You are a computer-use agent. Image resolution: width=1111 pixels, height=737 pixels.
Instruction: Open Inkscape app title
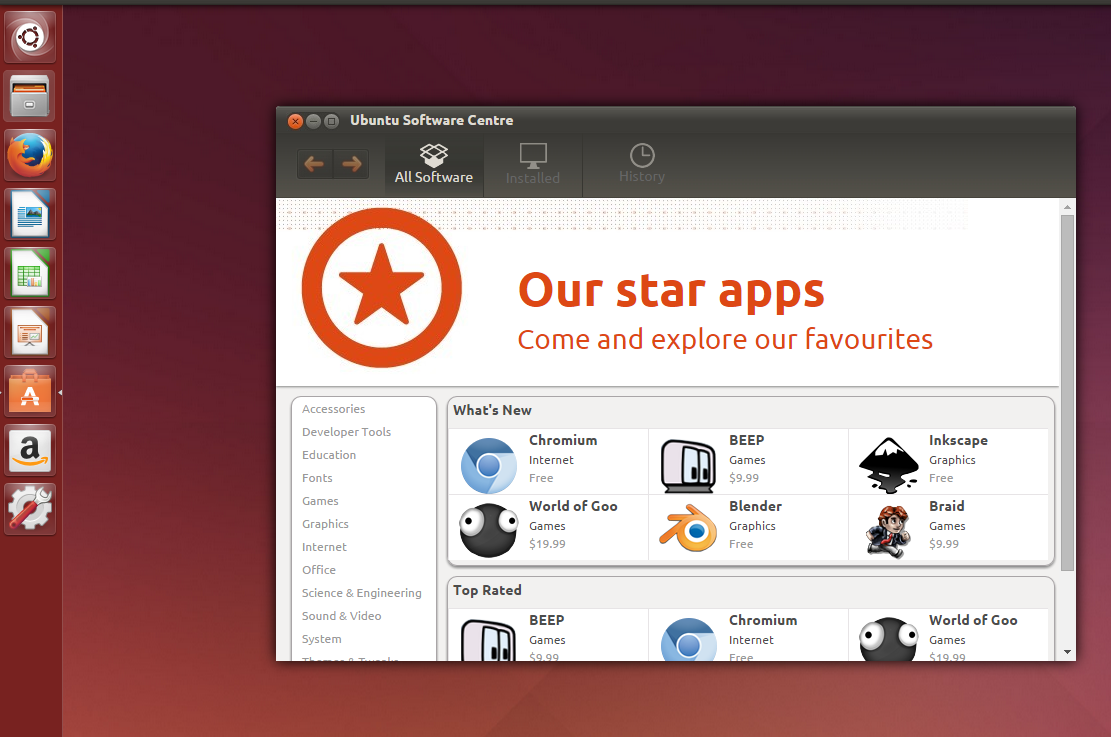click(958, 440)
